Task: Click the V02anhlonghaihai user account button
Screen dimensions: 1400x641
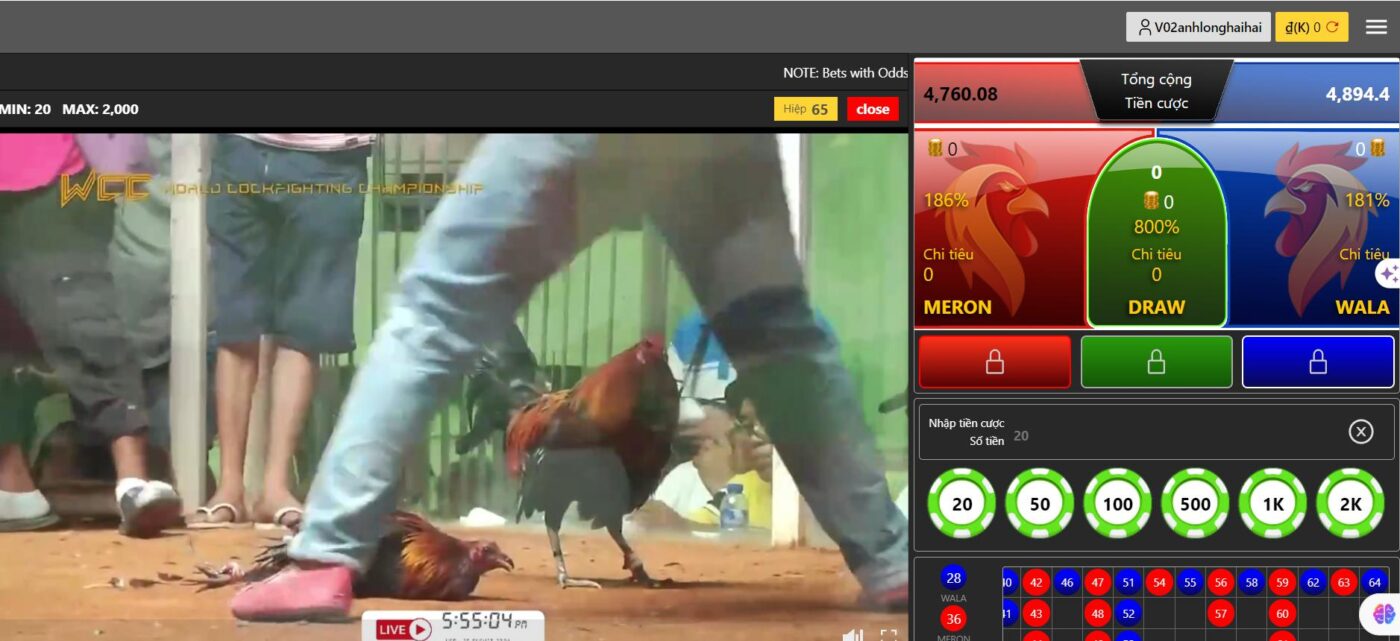Action: click(x=1198, y=27)
